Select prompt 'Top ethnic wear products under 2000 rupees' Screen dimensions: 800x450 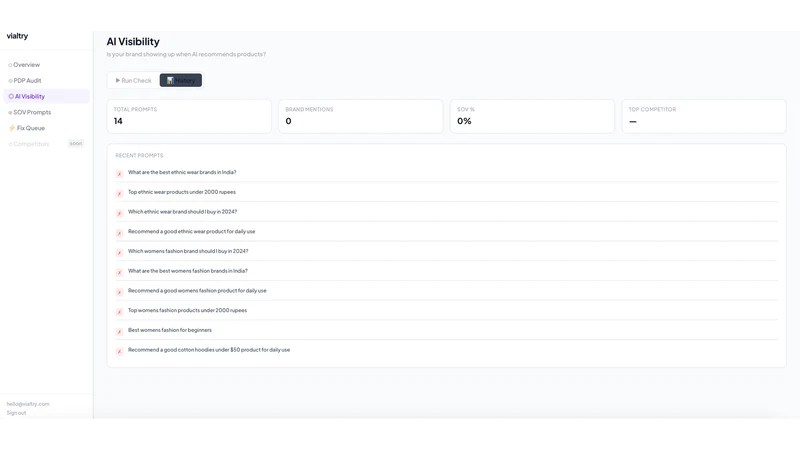(182, 192)
